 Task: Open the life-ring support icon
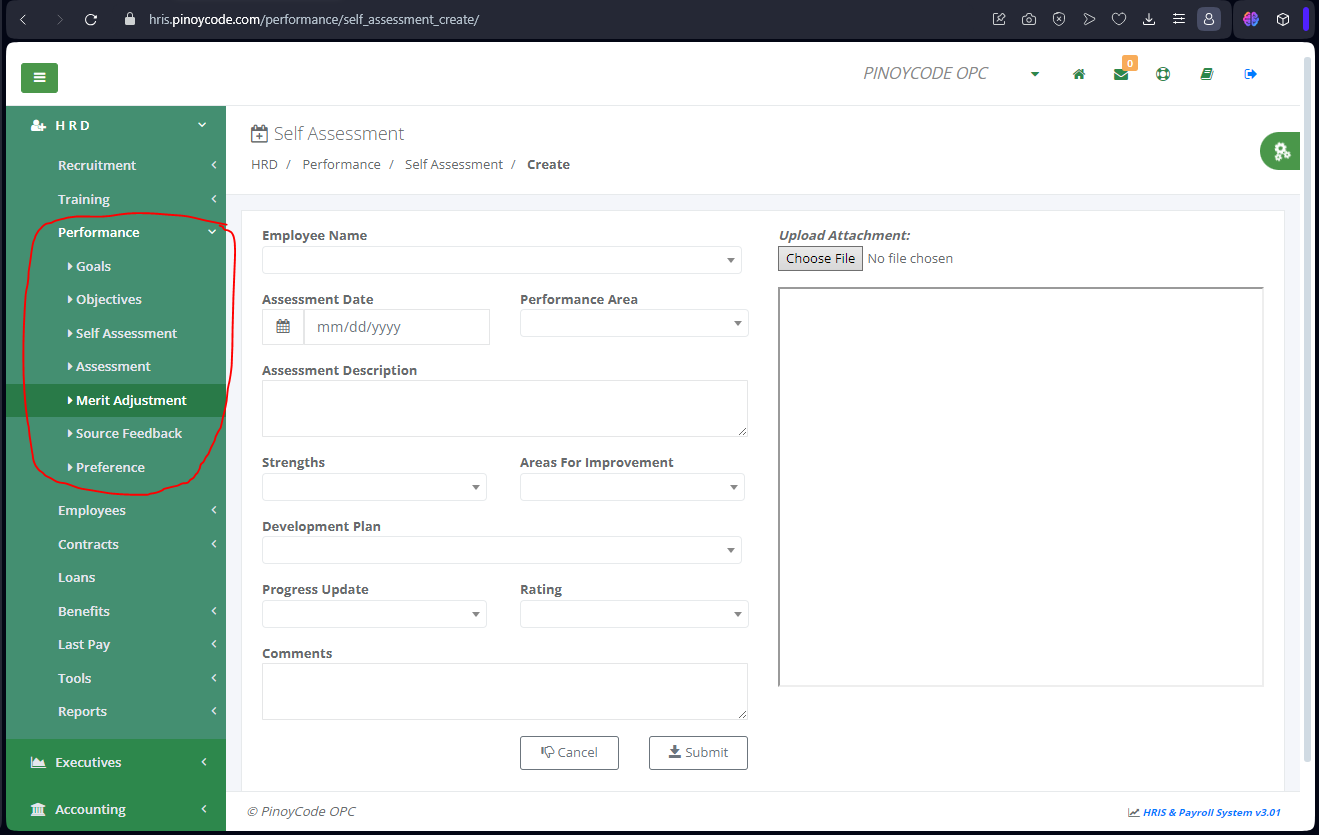(1163, 74)
